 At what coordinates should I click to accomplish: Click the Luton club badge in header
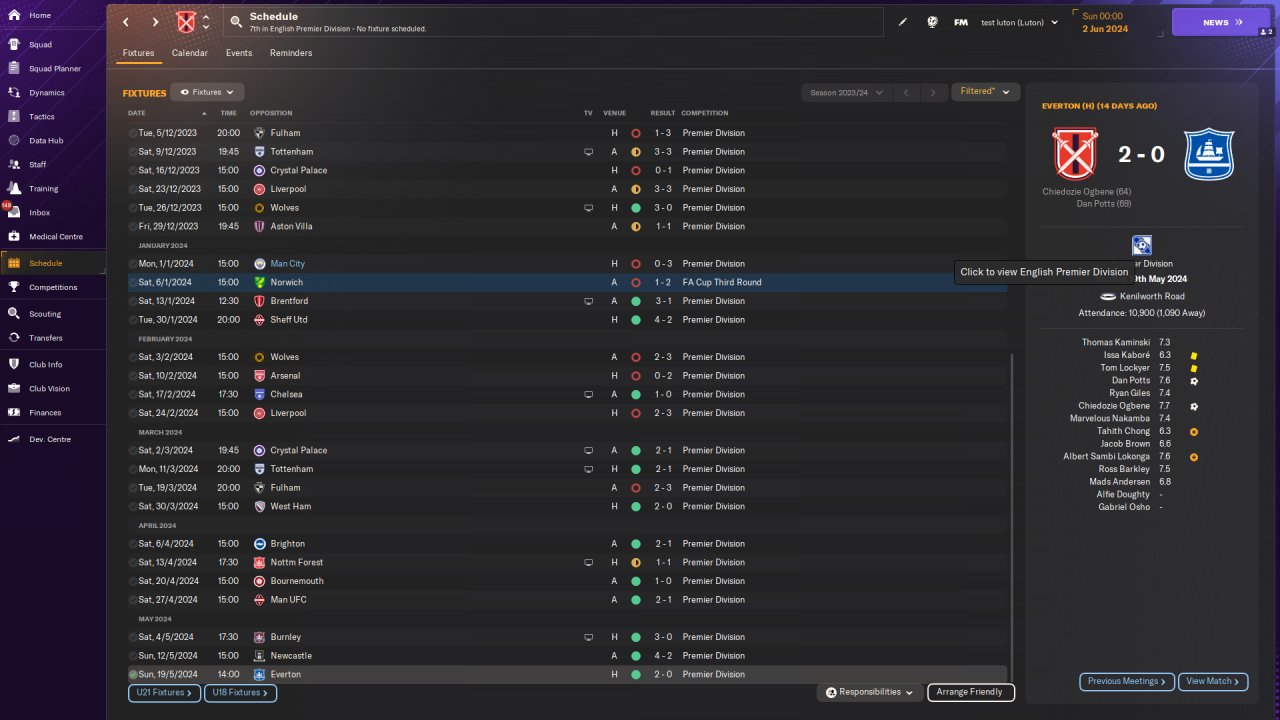(186, 22)
